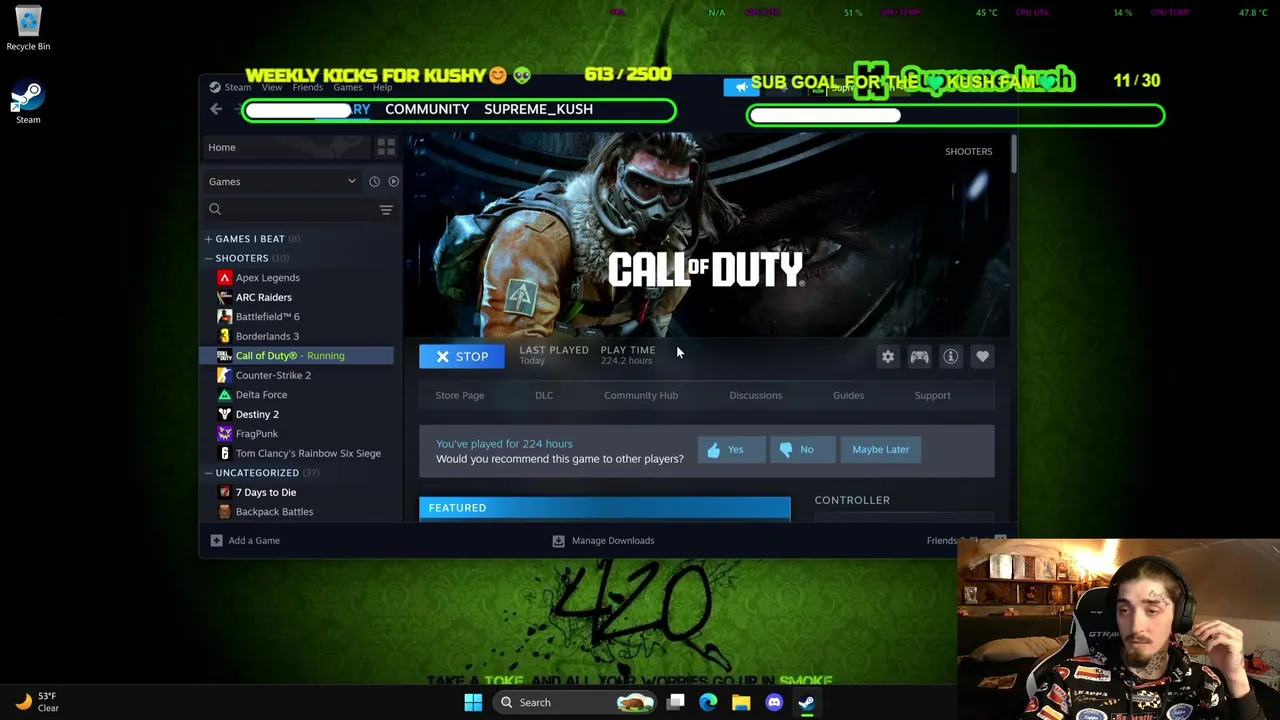Image resolution: width=1280 pixels, height=720 pixels.
Task: Open the Steam shortcut on the desktop
Action: click(x=27, y=103)
